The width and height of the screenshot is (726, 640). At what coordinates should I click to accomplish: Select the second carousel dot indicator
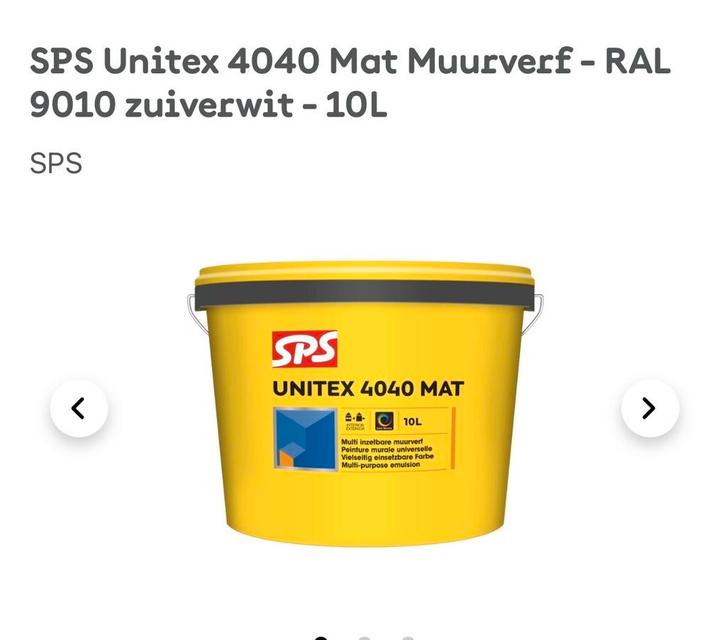click(x=364, y=638)
